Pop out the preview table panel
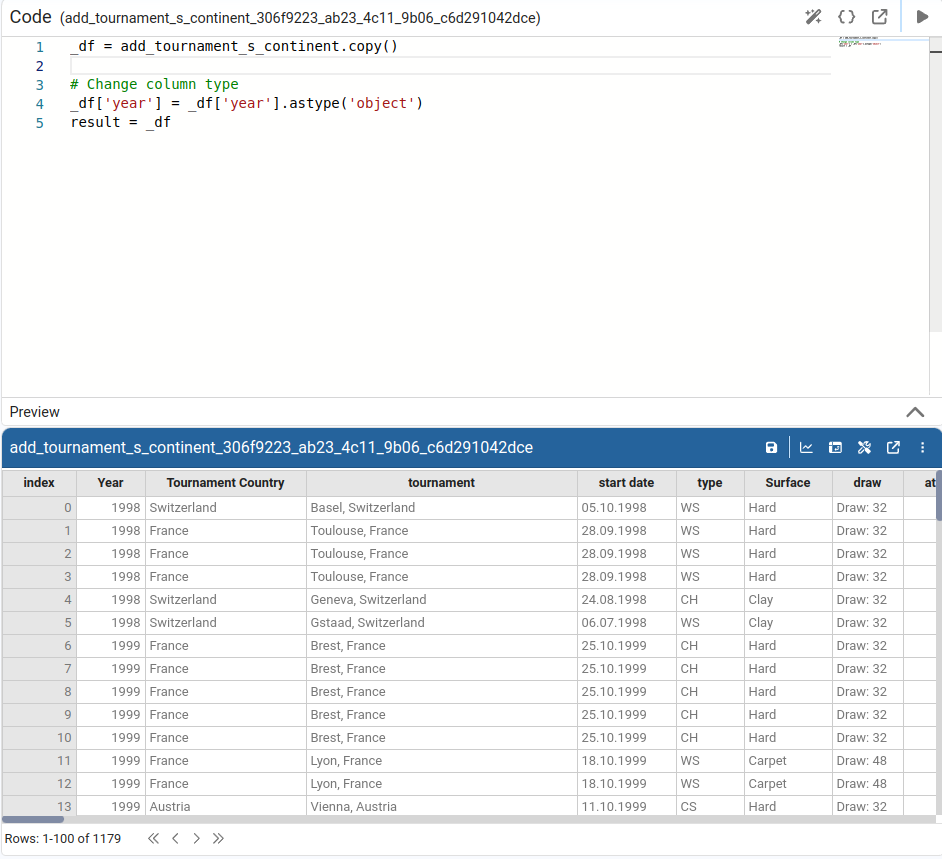The height and width of the screenshot is (859, 942). tap(893, 448)
